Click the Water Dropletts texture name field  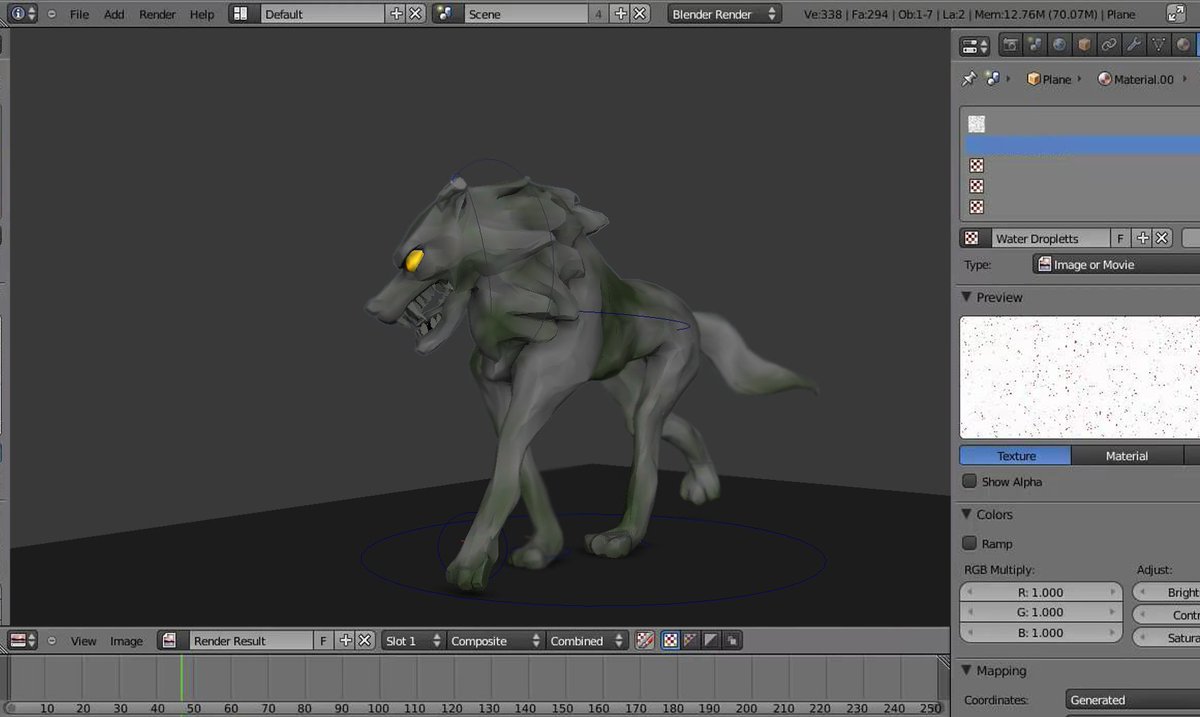point(1050,238)
